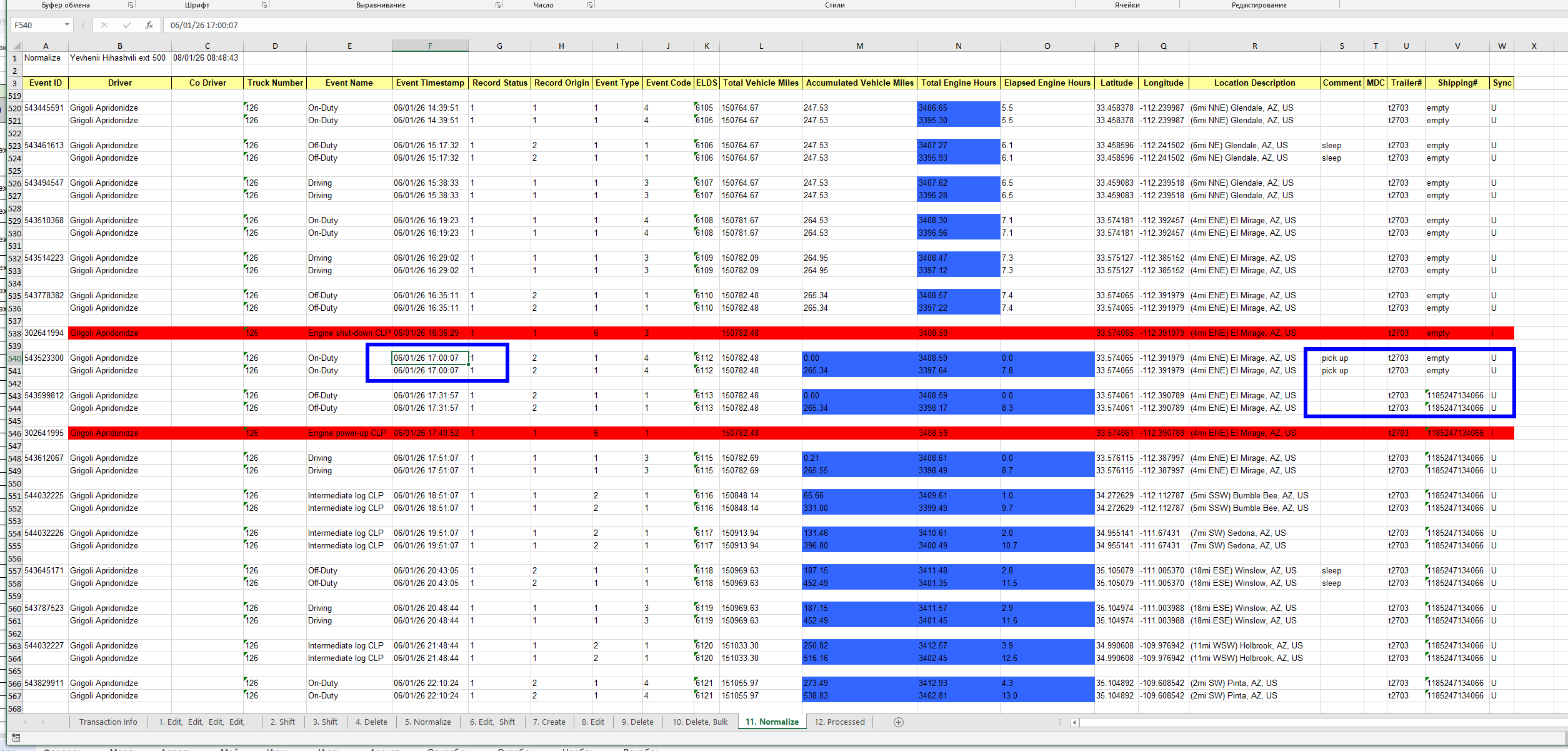Image resolution: width=1568 pixels, height=751 pixels.
Task: Switch to the Transaction Info sheet tab
Action: pos(108,722)
